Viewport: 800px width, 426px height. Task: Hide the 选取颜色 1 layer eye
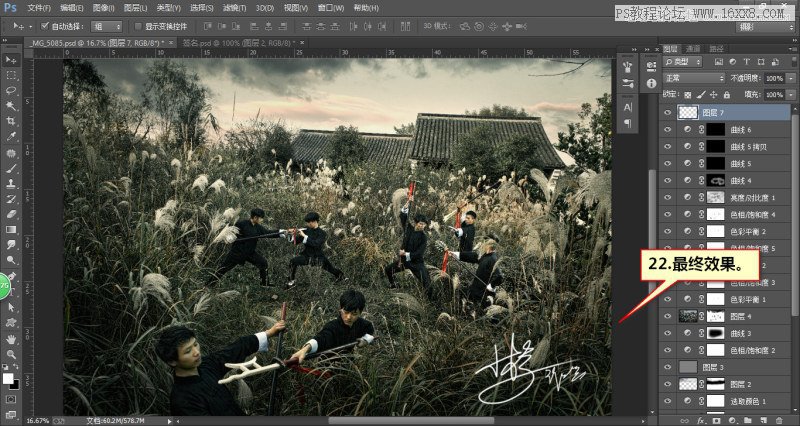pos(667,401)
